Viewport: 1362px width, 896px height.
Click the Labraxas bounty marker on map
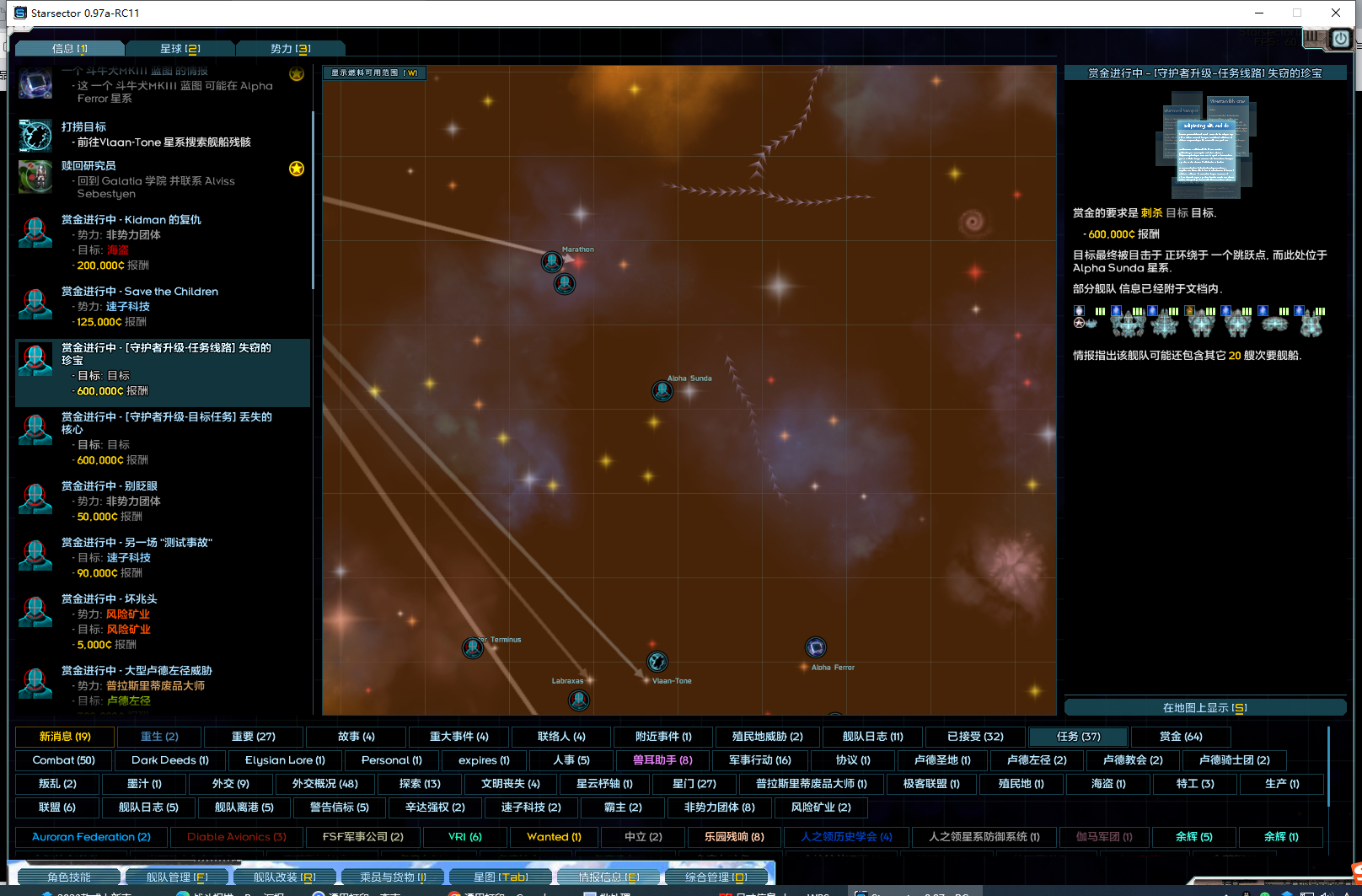(x=578, y=700)
